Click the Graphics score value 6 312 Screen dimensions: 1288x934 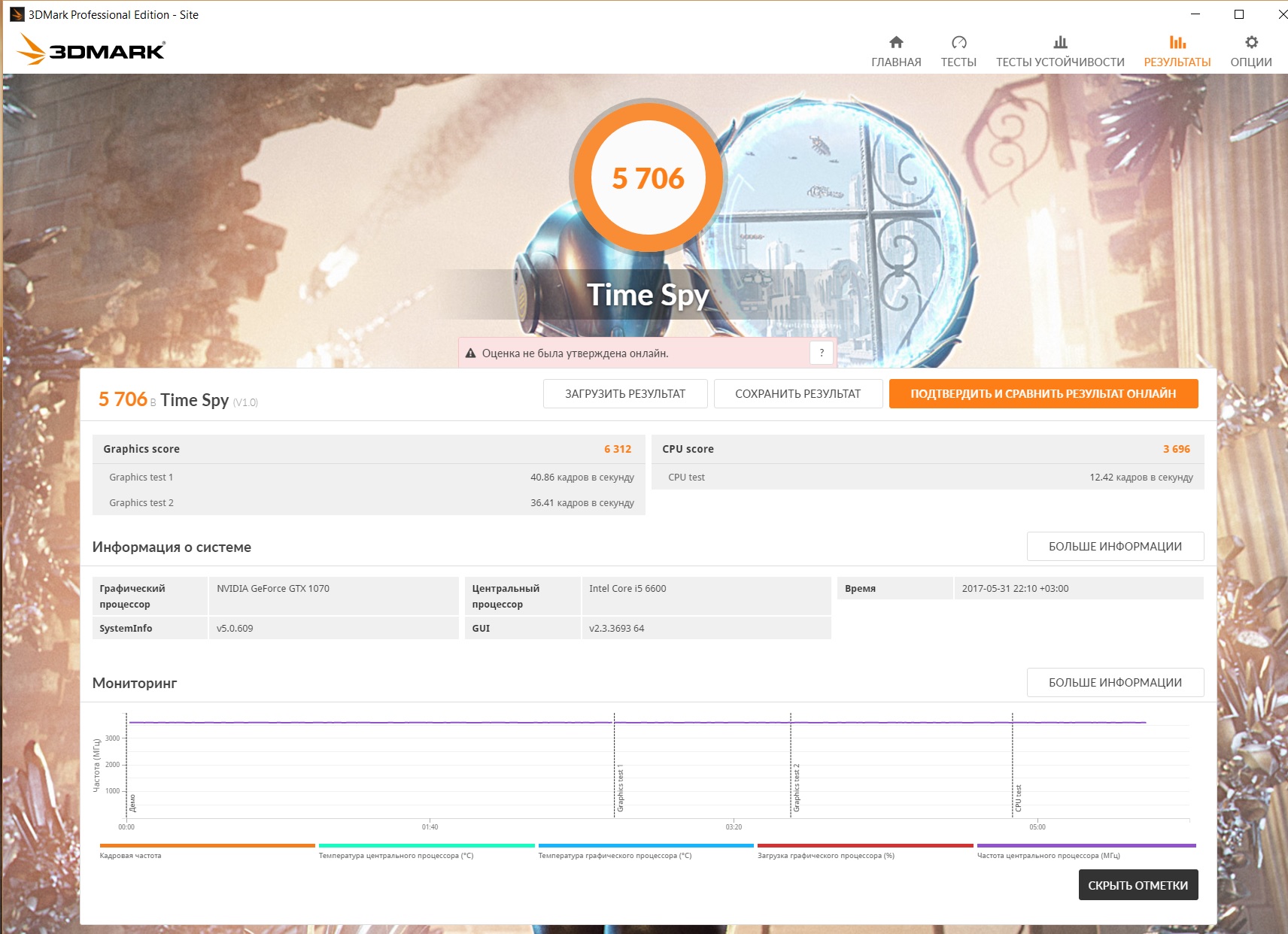tap(618, 449)
